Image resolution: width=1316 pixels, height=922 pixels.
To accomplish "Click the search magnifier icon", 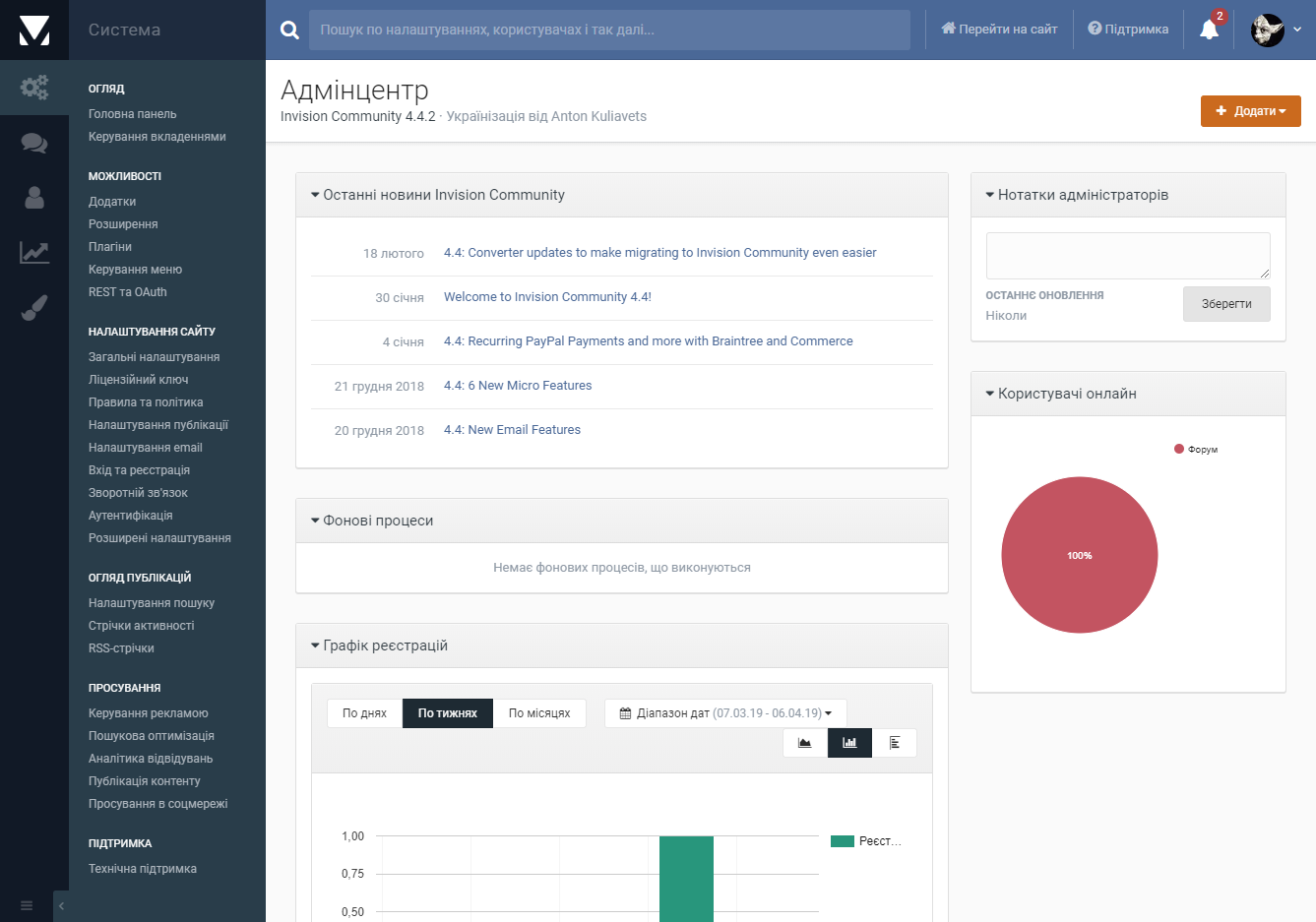I will 289,30.
